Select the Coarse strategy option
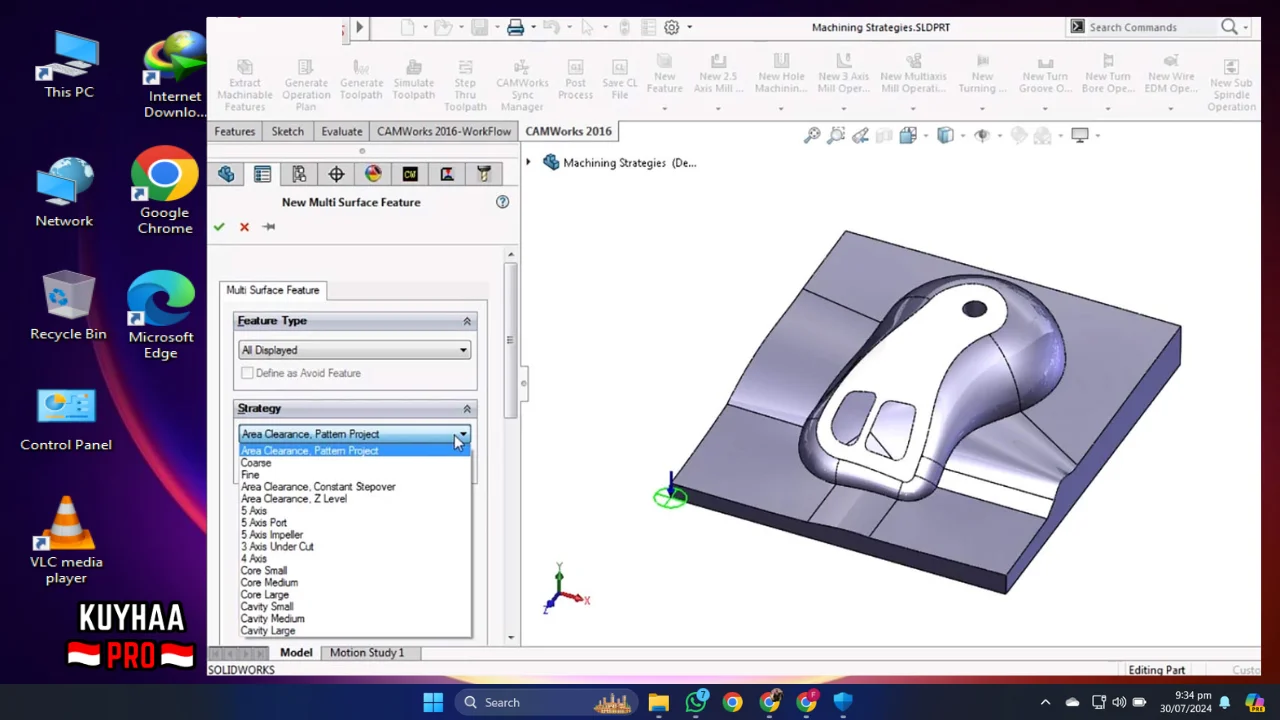Viewport: 1280px width, 720px height. (355, 463)
